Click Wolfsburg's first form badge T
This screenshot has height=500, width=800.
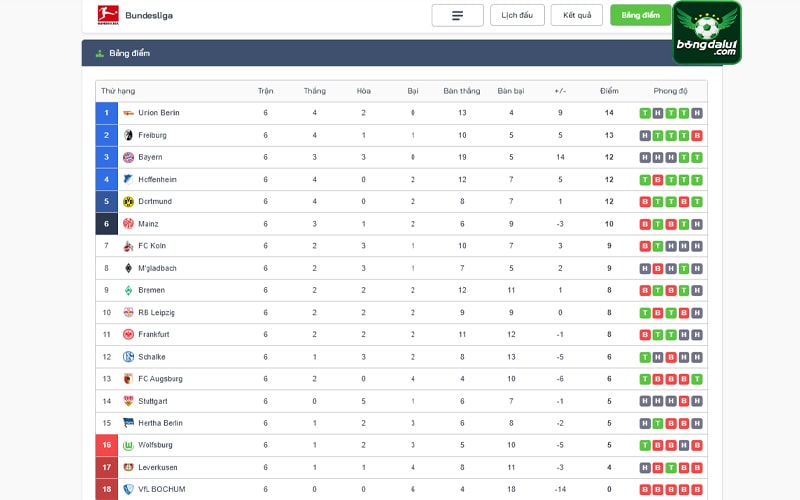[645, 445]
